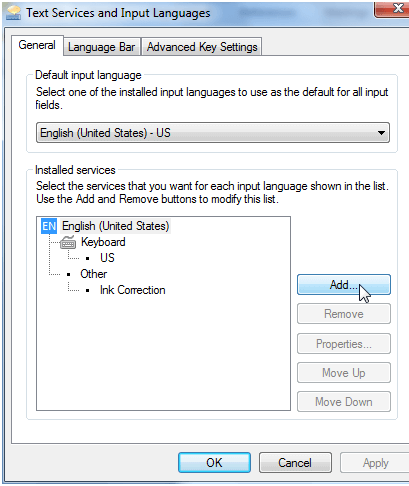Open the default input language dropdown arrow
This screenshot has width=409, height=486.
click(x=381, y=133)
